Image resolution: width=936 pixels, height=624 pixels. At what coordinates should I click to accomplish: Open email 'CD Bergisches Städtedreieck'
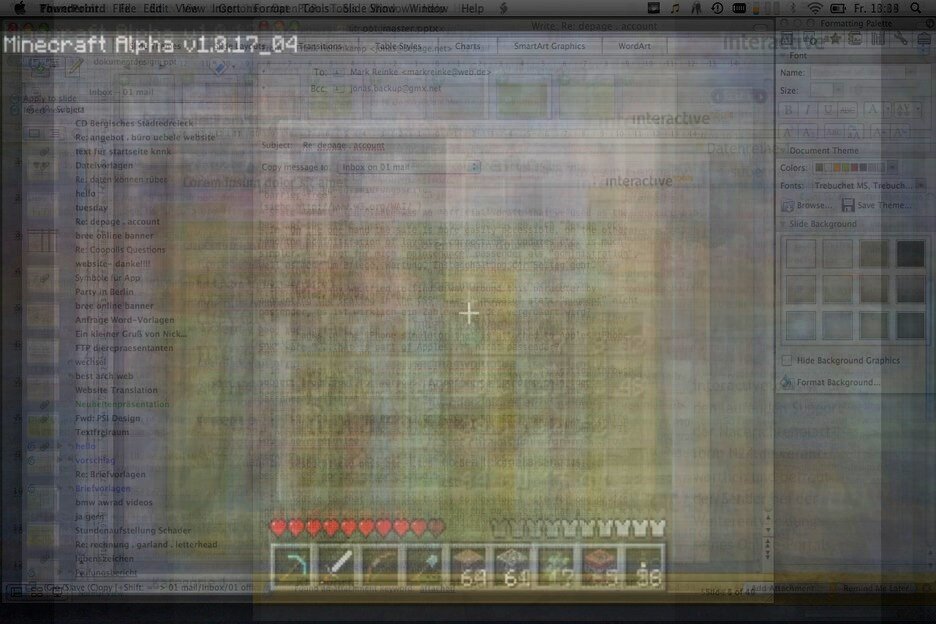pos(134,124)
